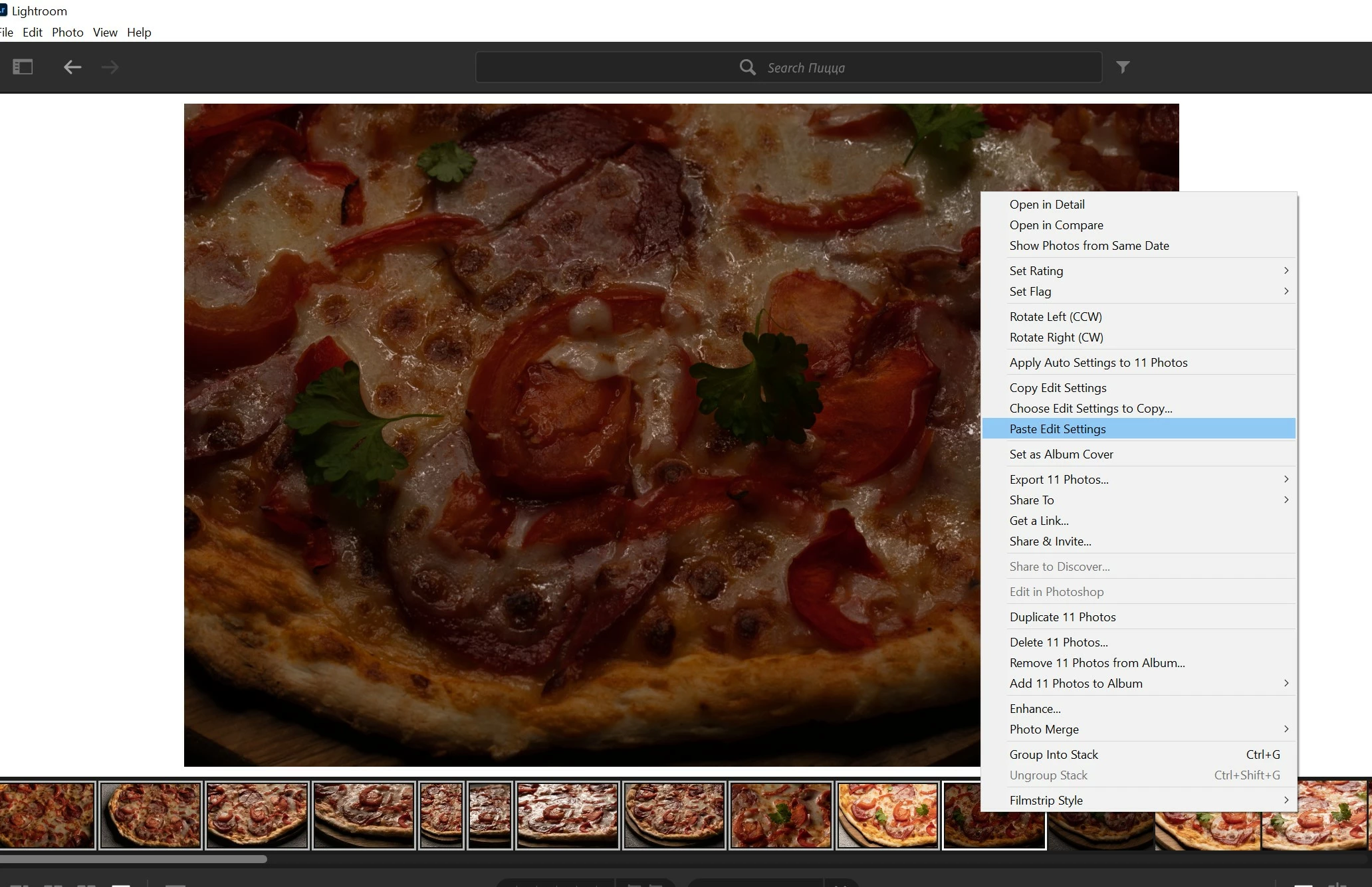
Task: Click the forward arrow
Action: click(110, 67)
